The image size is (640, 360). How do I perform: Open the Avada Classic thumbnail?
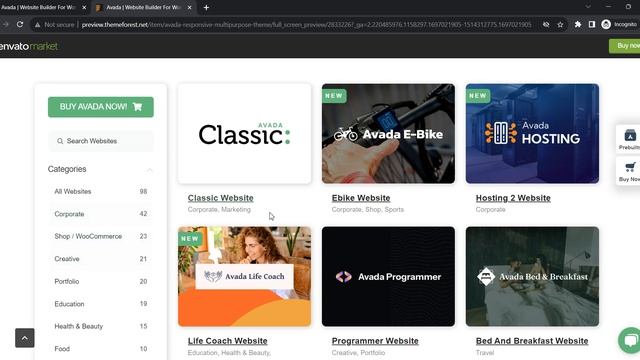[x=244, y=133]
